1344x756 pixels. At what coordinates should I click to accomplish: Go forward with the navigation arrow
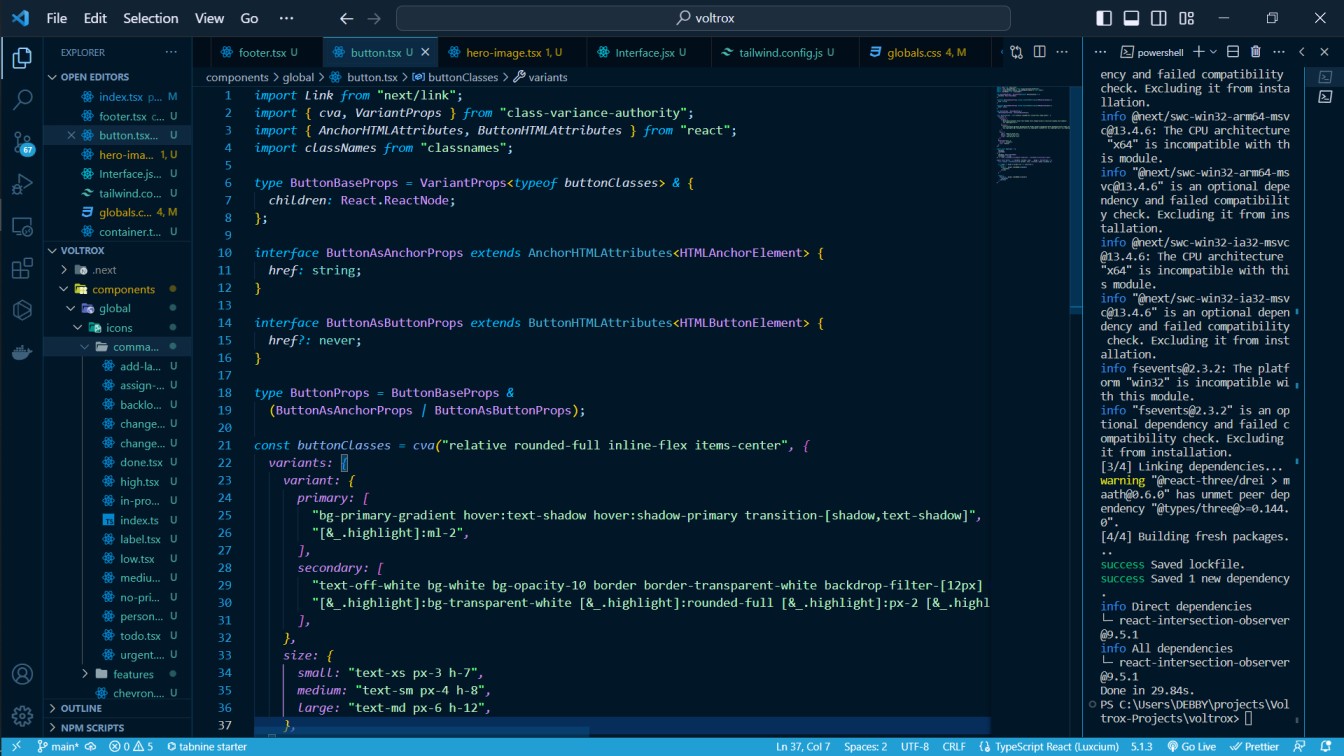374,18
